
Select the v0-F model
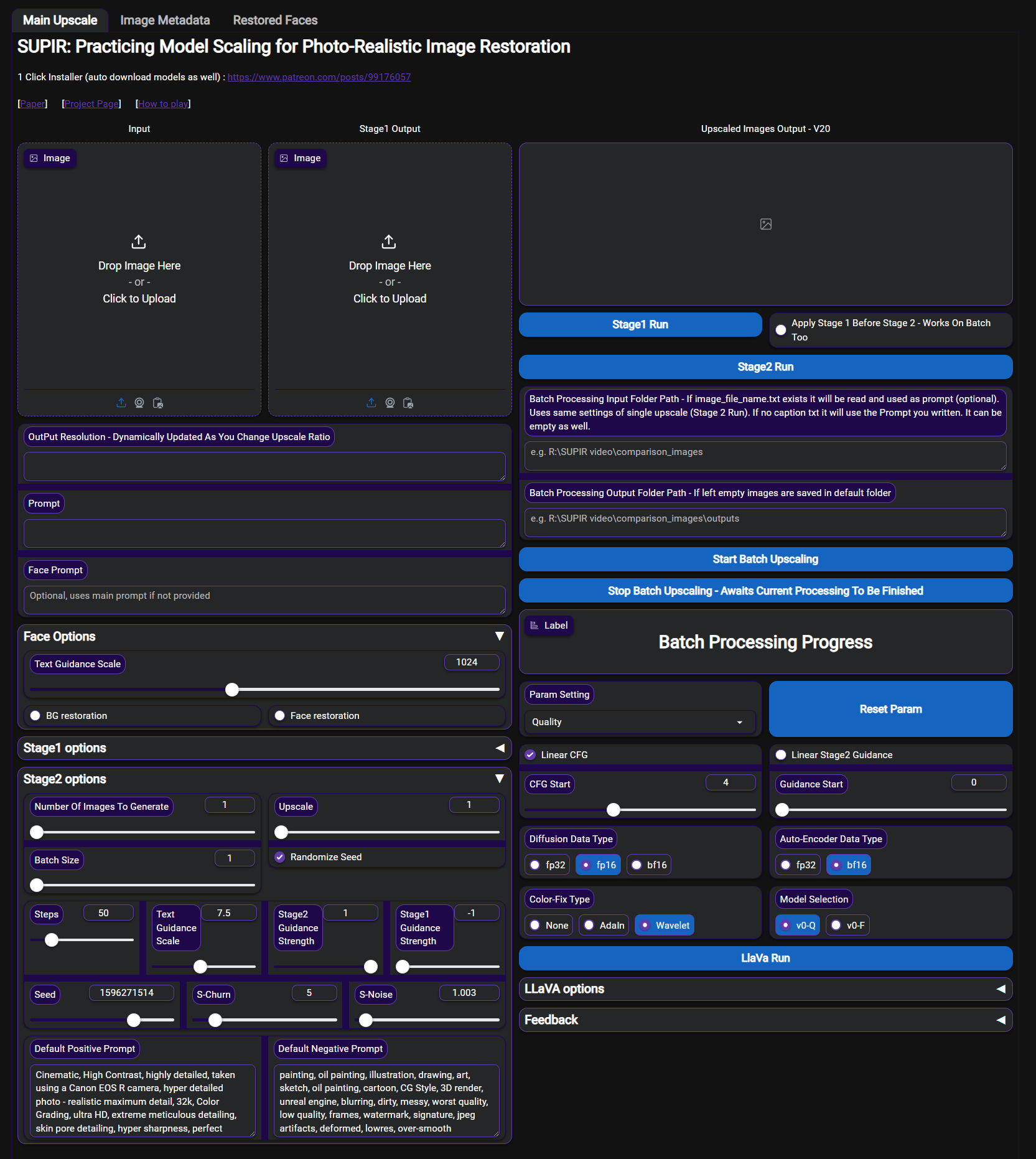pyautogui.click(x=847, y=926)
